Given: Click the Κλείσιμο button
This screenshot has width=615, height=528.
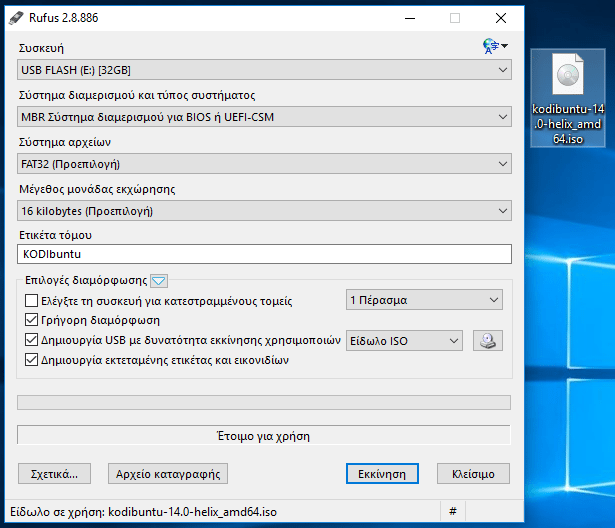Looking at the screenshot, I should coord(473,474).
